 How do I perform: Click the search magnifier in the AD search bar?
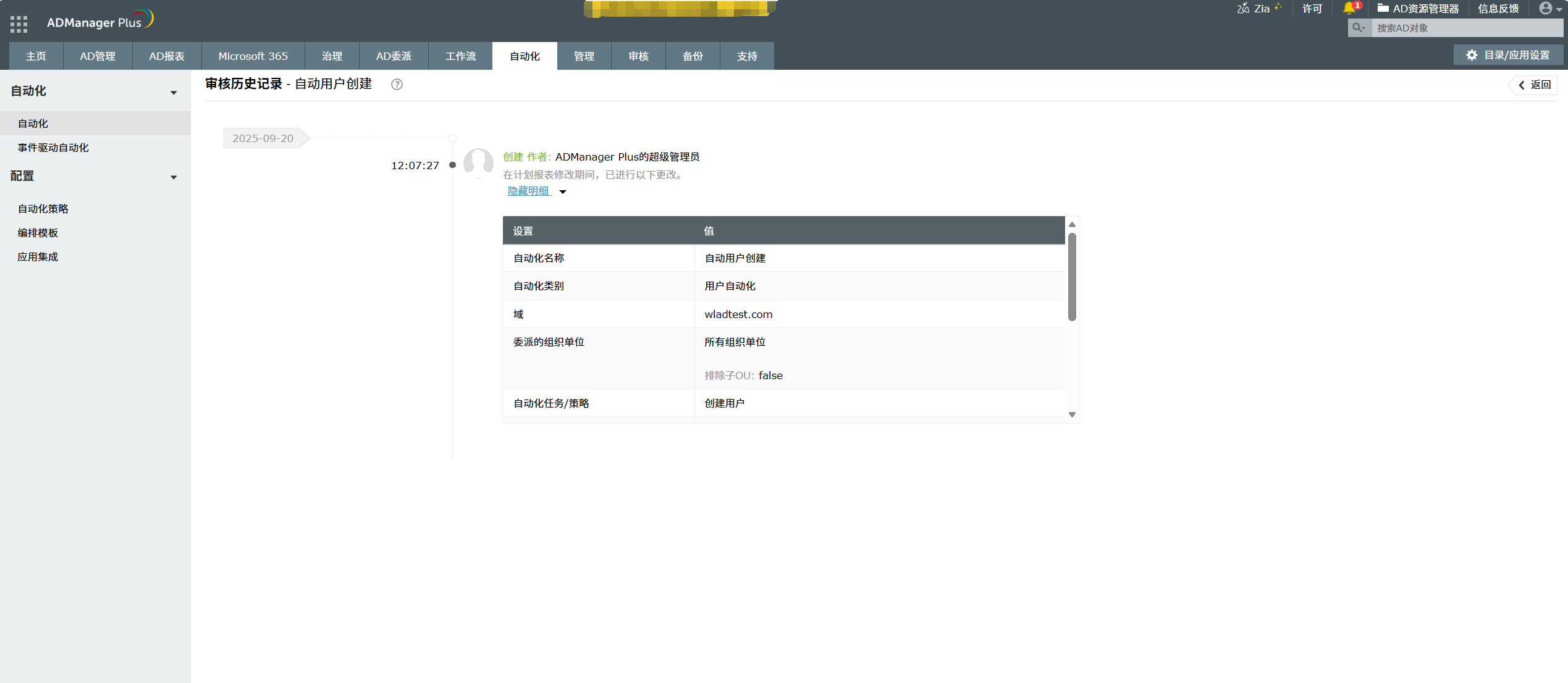1359,28
